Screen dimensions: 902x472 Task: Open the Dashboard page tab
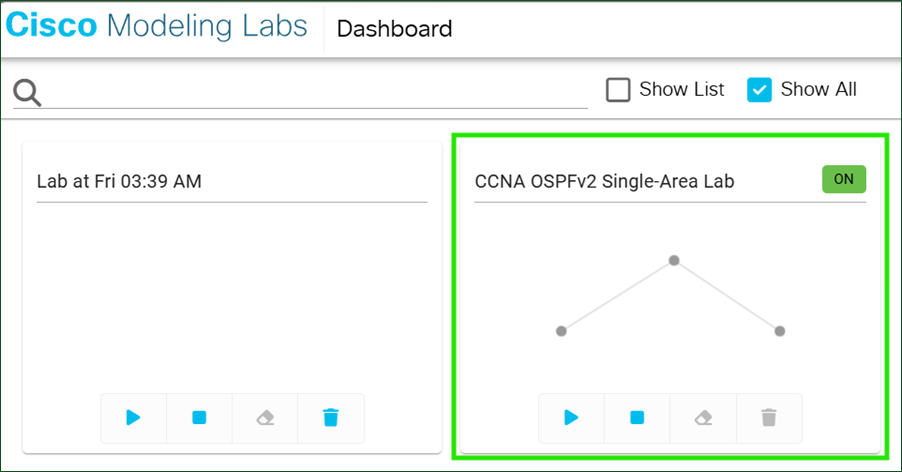pyautogui.click(x=394, y=29)
